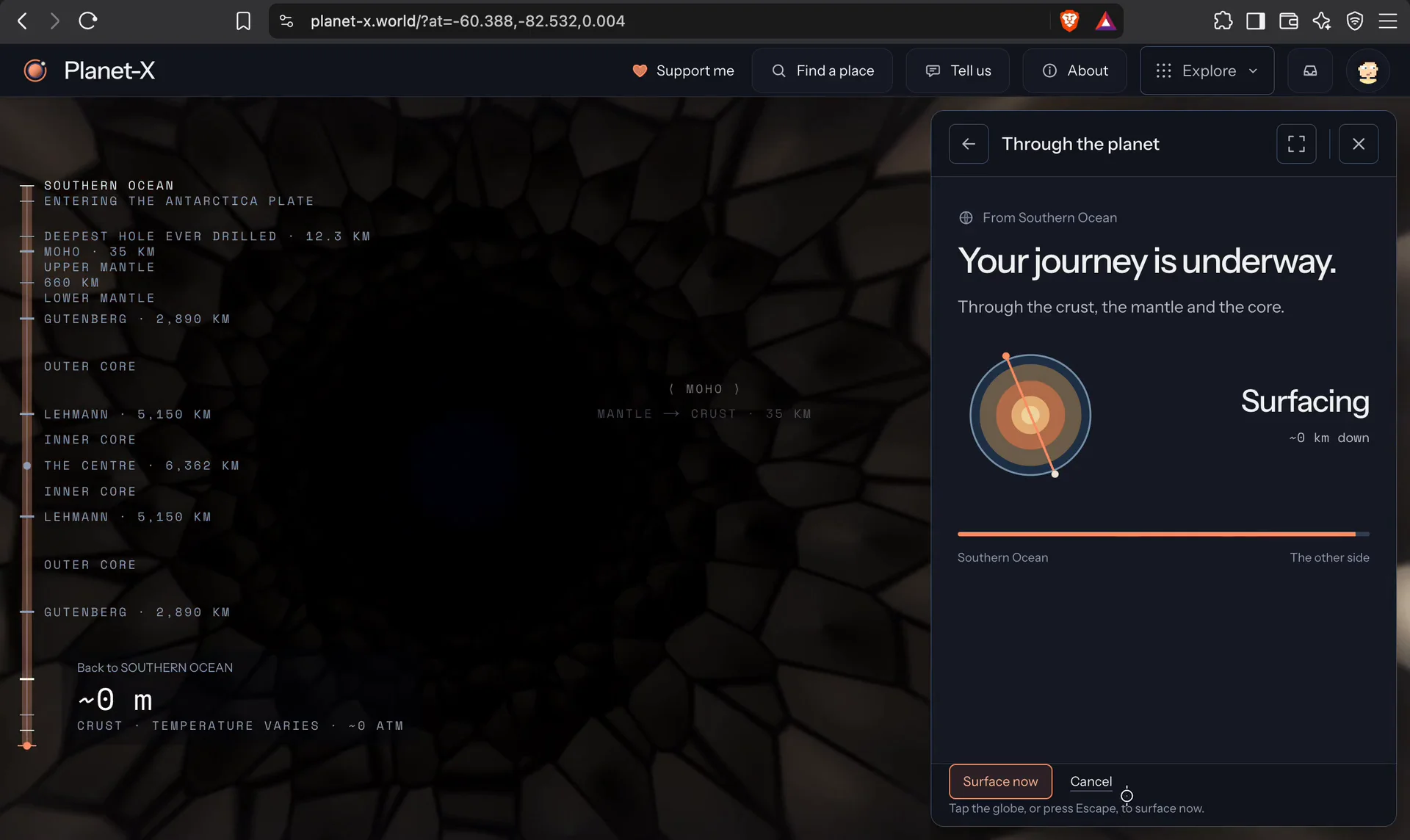
Task: Click From Southern Ocean label
Action: click(x=1049, y=217)
